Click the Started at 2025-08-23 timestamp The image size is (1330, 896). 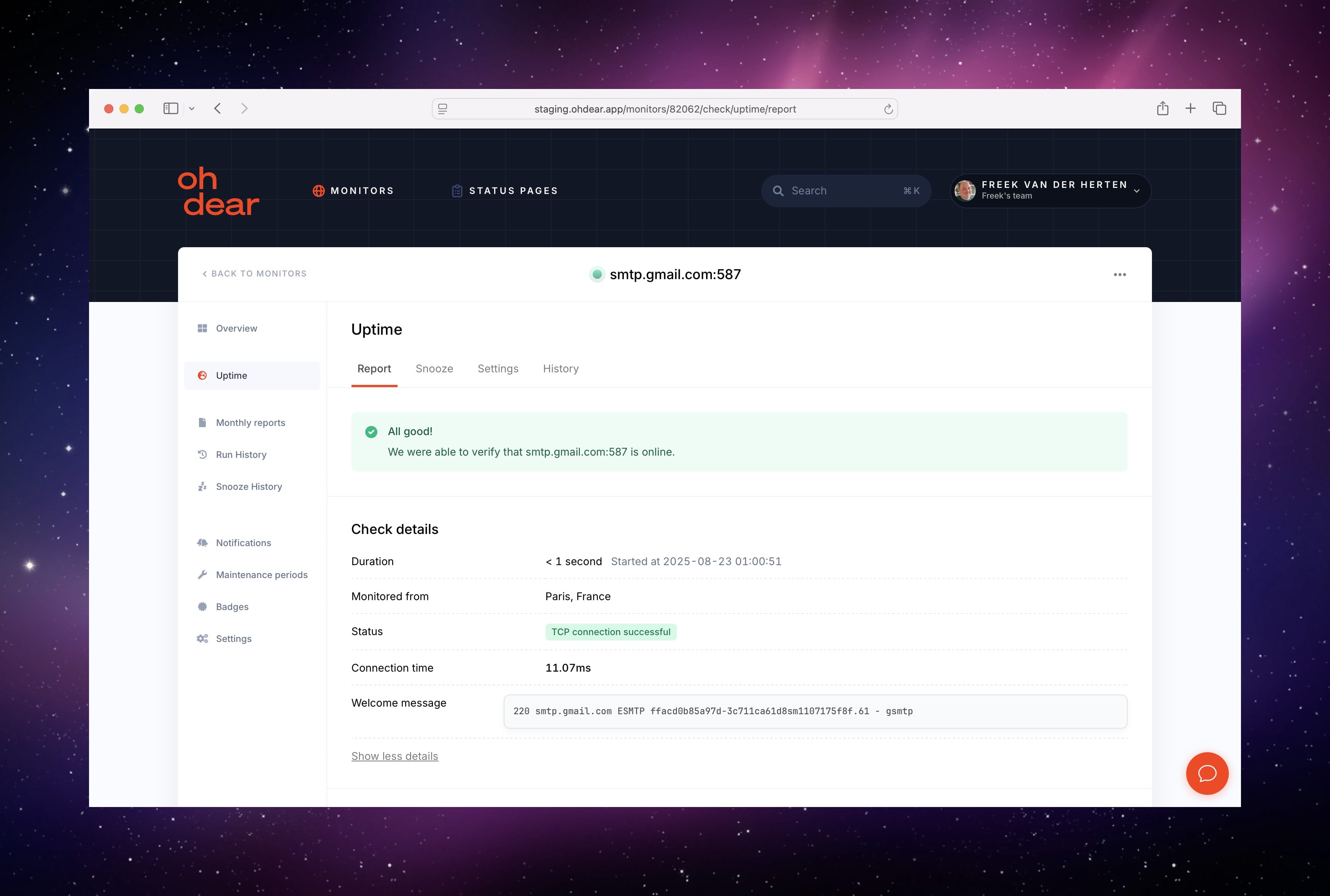(x=695, y=561)
